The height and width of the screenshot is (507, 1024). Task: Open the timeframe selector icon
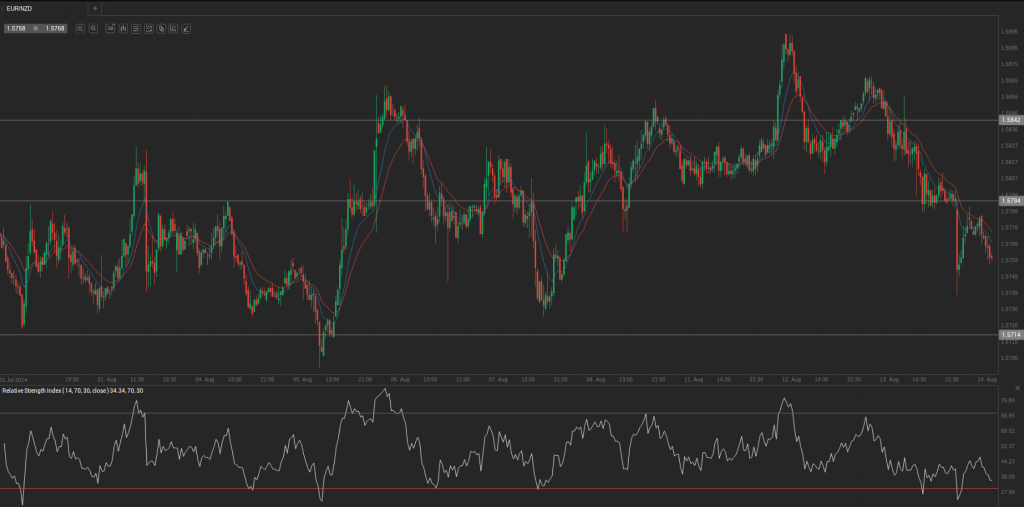pyautogui.click(x=109, y=29)
